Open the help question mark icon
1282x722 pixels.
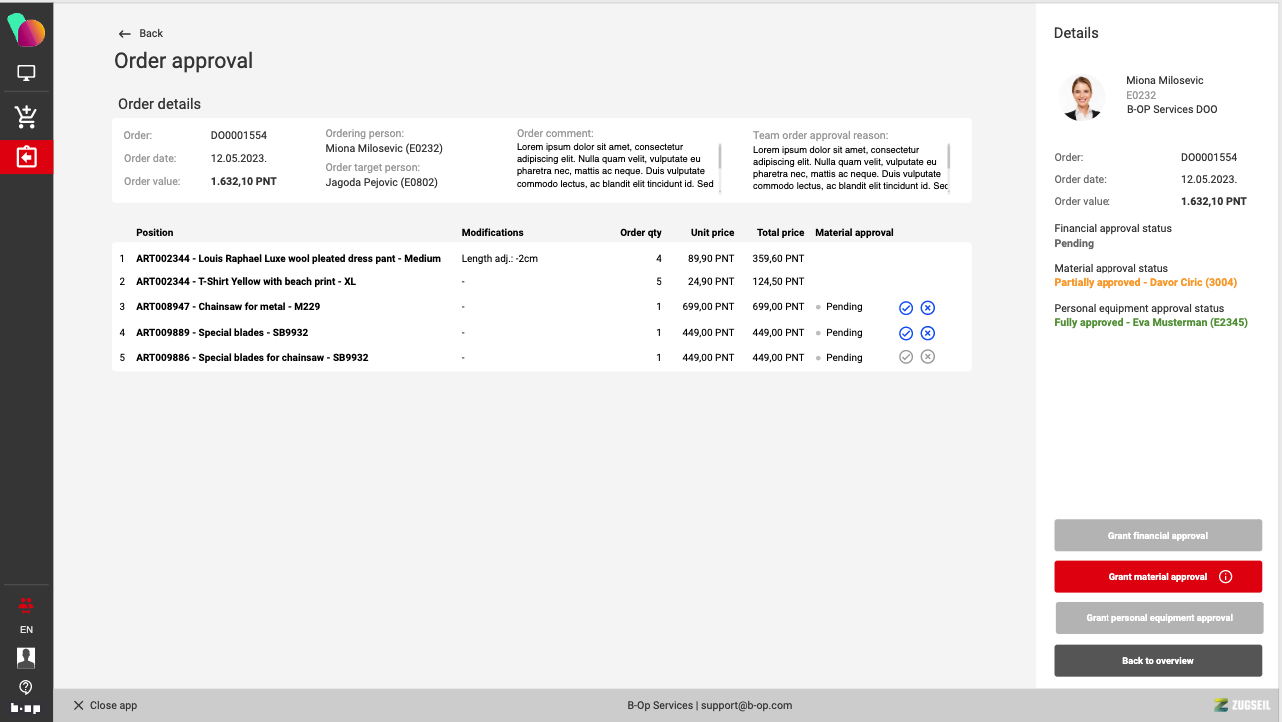tap(26, 687)
